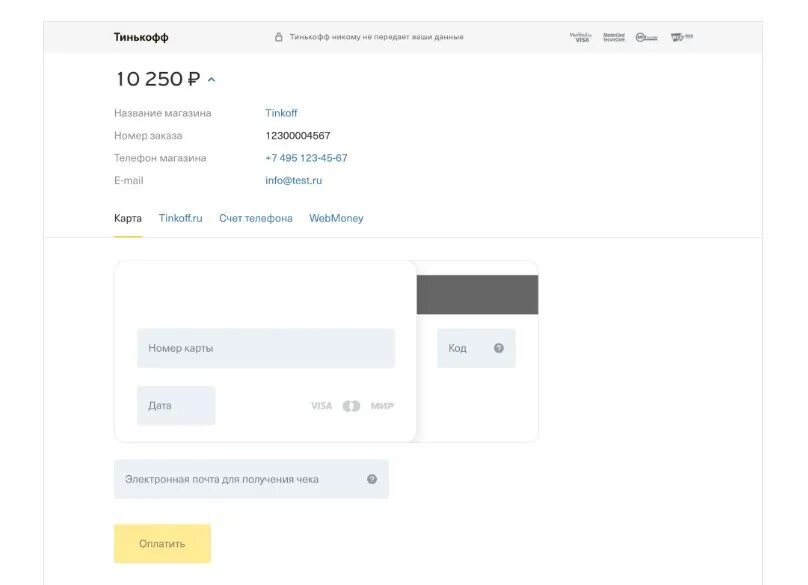Click the text Тинькофф никому не передает ваши данные
The height and width of the screenshot is (585, 808).
376,37
